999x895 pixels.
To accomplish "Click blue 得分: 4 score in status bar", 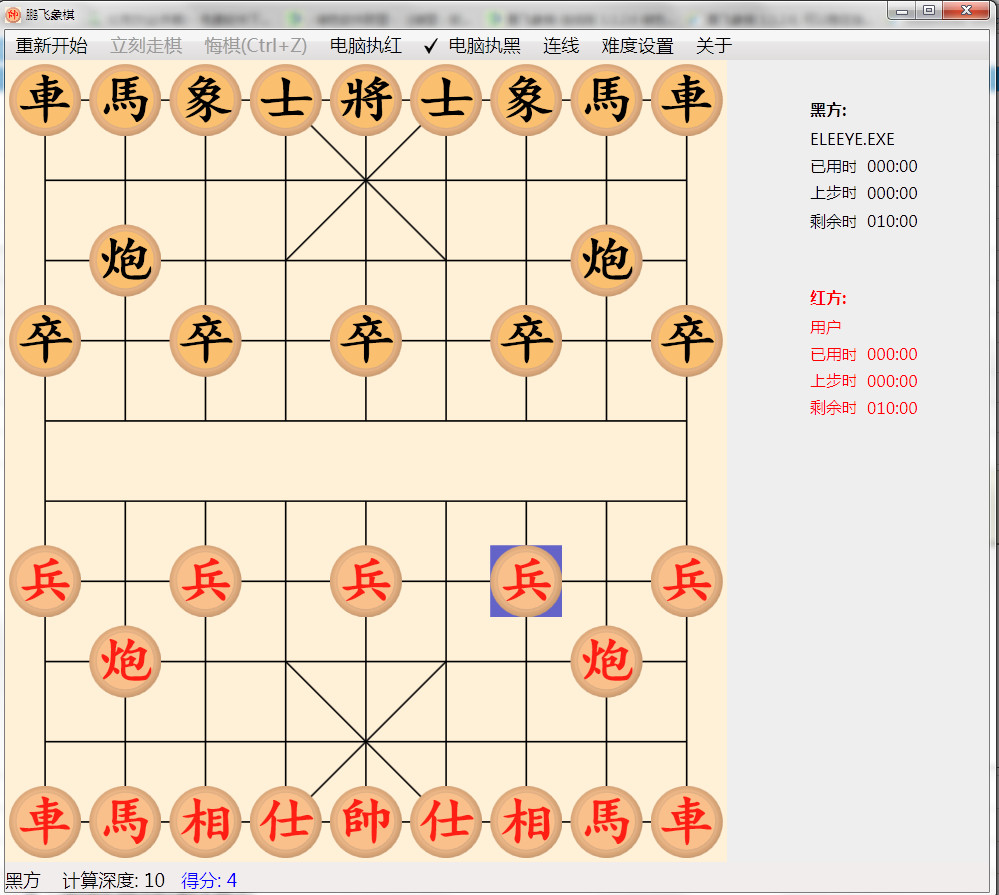I will 209,880.
